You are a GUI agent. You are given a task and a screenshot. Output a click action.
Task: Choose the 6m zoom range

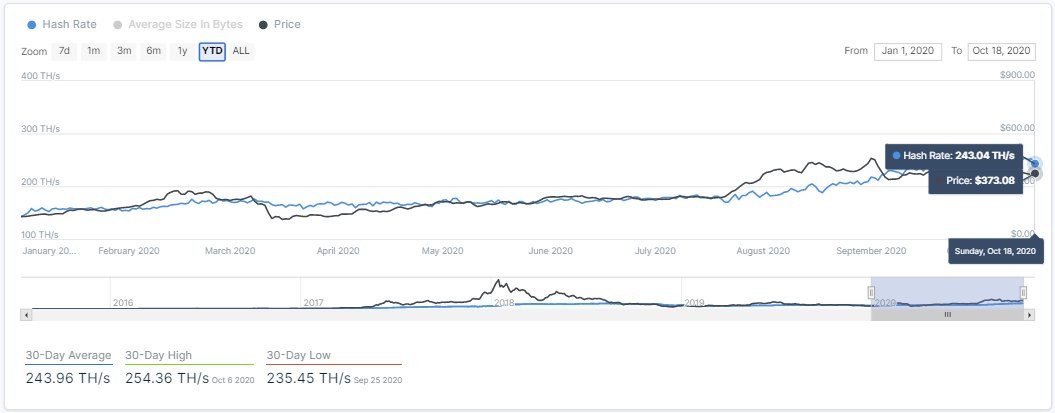click(x=153, y=51)
